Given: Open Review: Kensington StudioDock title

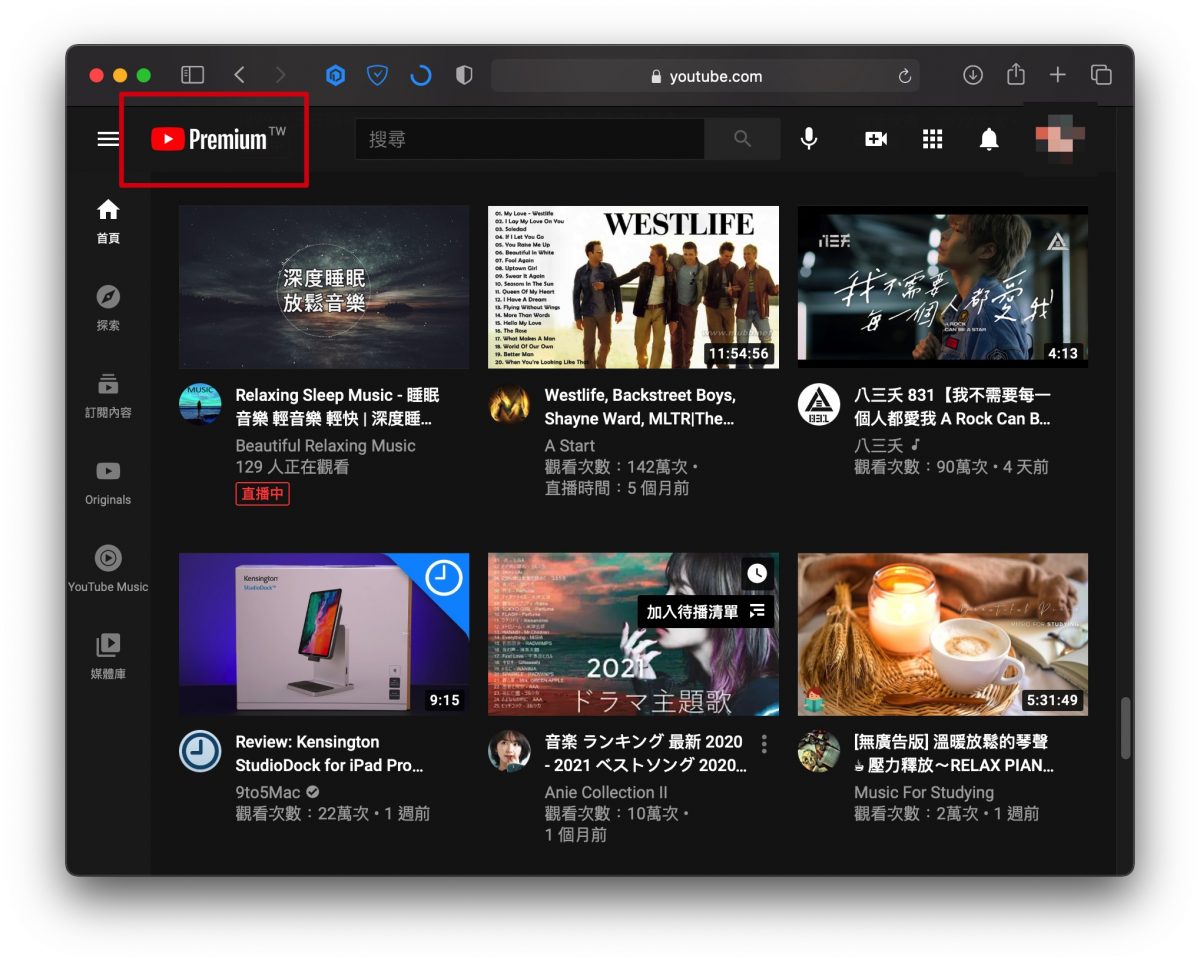Looking at the screenshot, I should pyautogui.click(x=330, y=754).
